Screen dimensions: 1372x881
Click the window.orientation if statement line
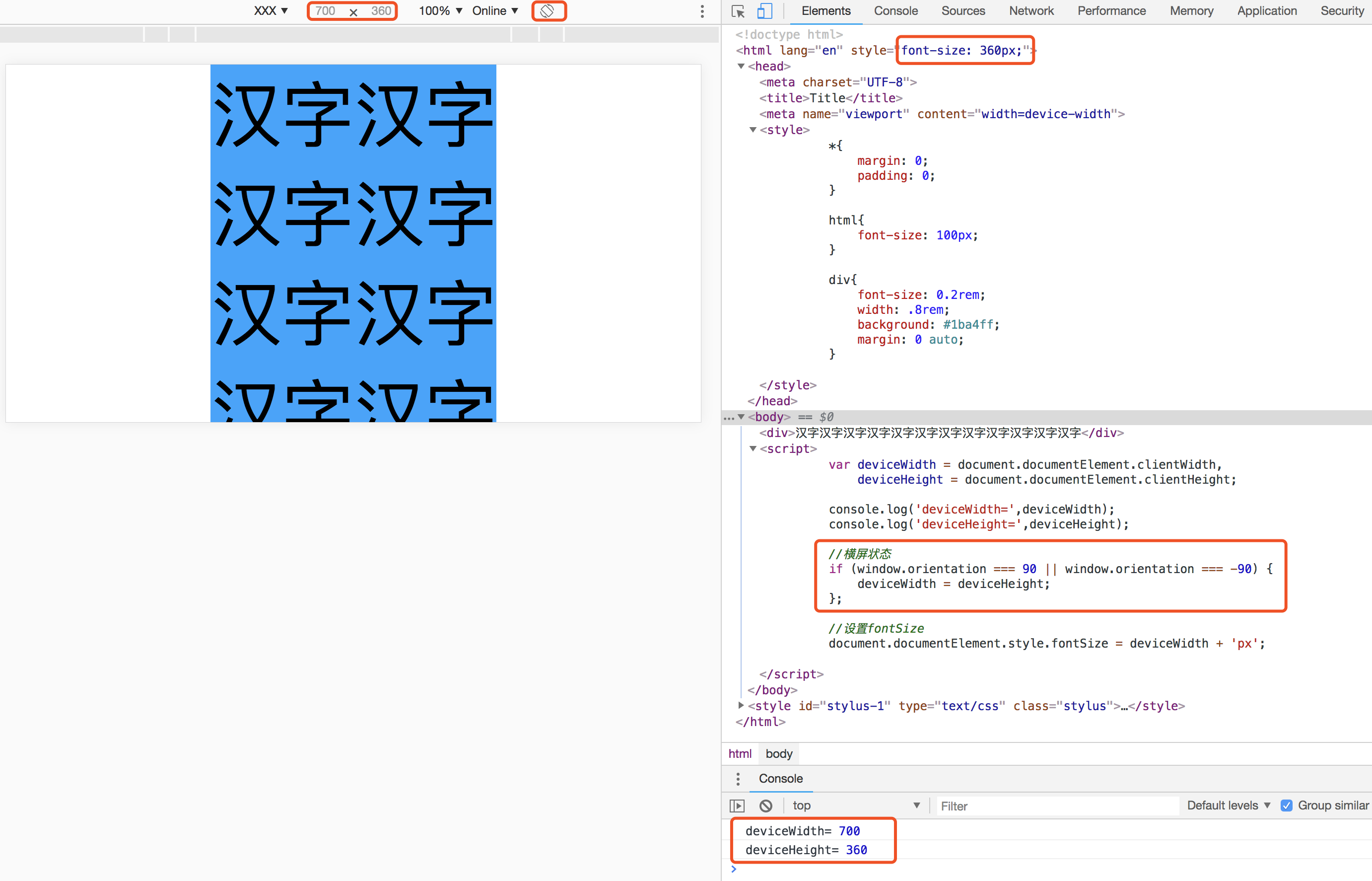coord(1051,569)
